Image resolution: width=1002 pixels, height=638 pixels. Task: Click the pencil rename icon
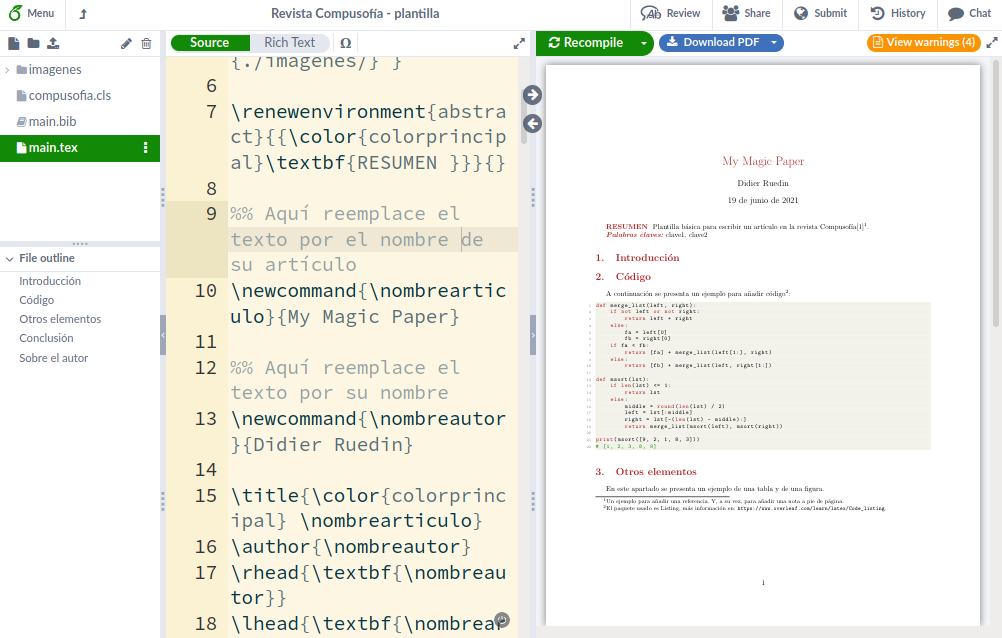[126, 43]
